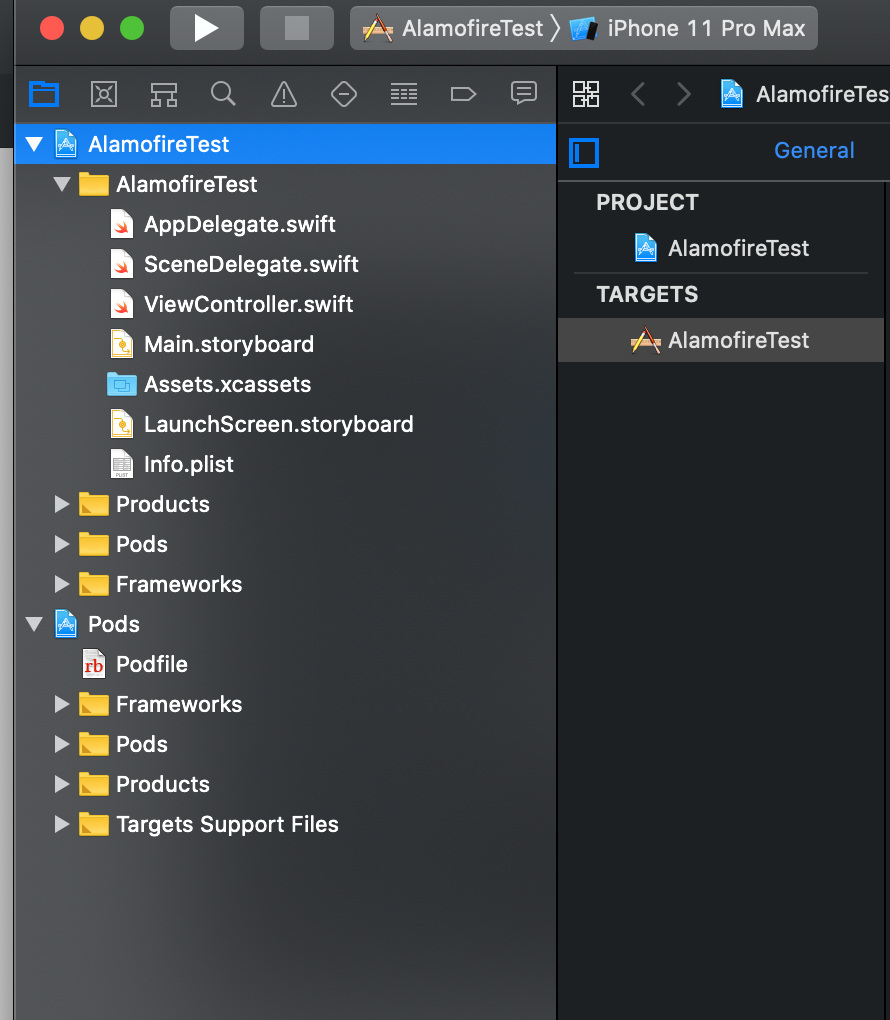
Task: Click the app target icon beside AlamofireTest target
Action: point(645,340)
